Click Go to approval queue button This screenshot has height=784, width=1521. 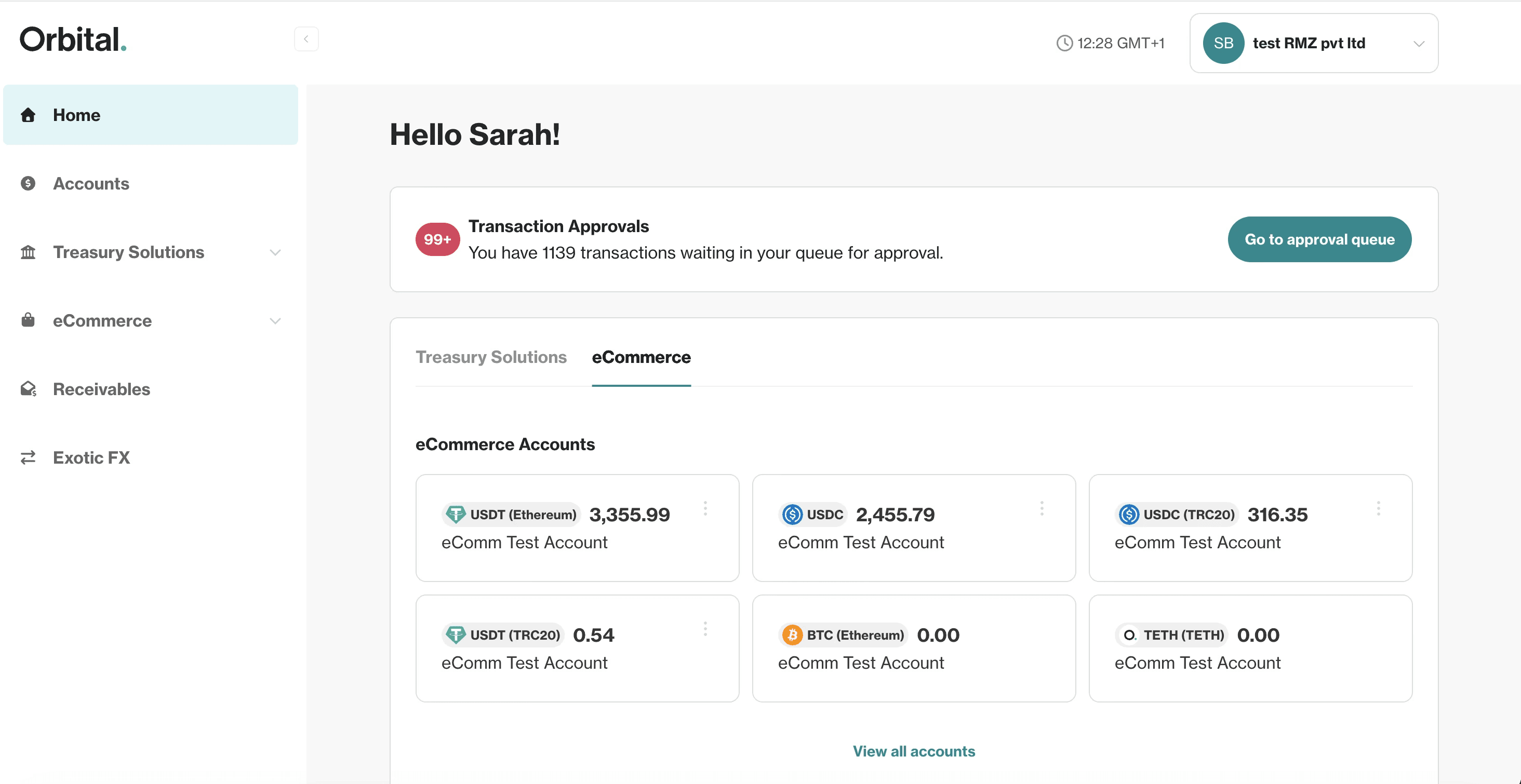click(1319, 239)
